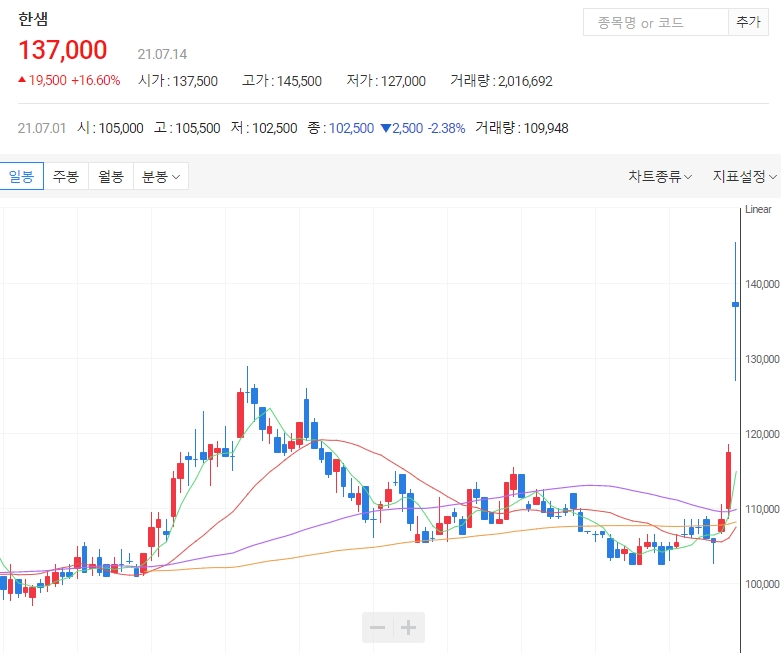This screenshot has width=781, height=653.
Task: Switch to the 월봉 monthly chart tab
Action: point(111,176)
